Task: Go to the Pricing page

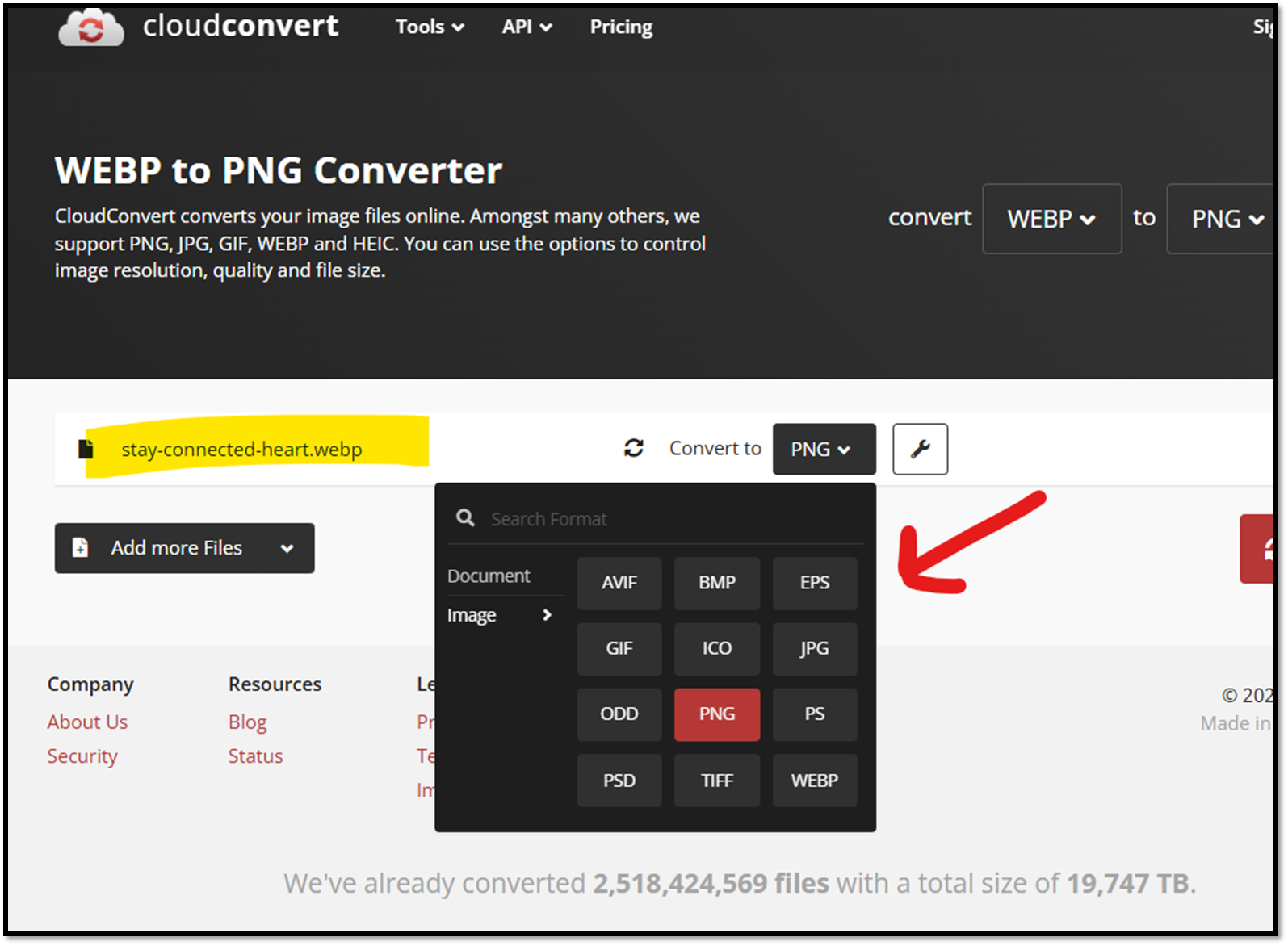Action: tap(621, 27)
